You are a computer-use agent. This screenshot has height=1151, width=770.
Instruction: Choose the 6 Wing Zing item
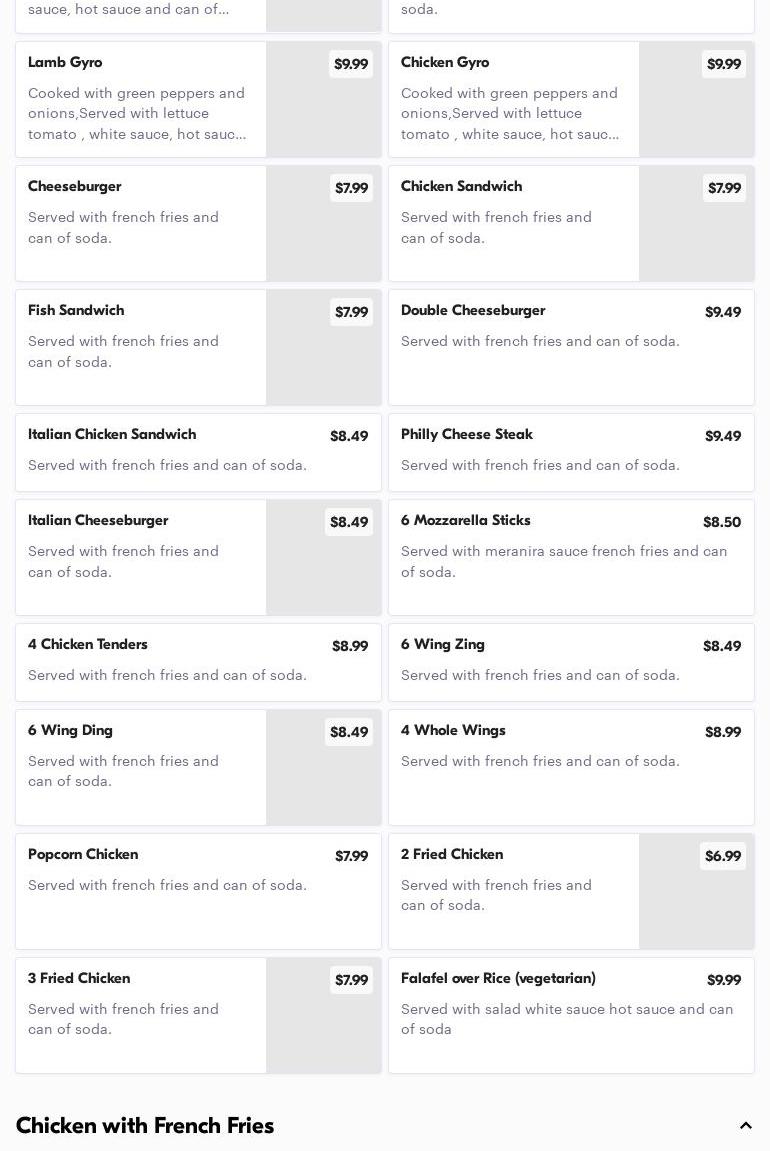pyautogui.click(x=571, y=662)
